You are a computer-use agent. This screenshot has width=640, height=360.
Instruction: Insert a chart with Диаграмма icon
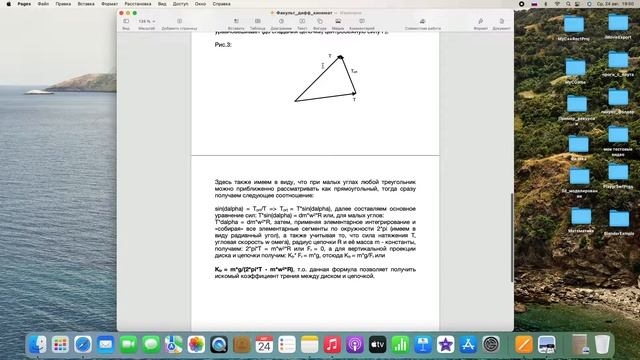[281, 21]
